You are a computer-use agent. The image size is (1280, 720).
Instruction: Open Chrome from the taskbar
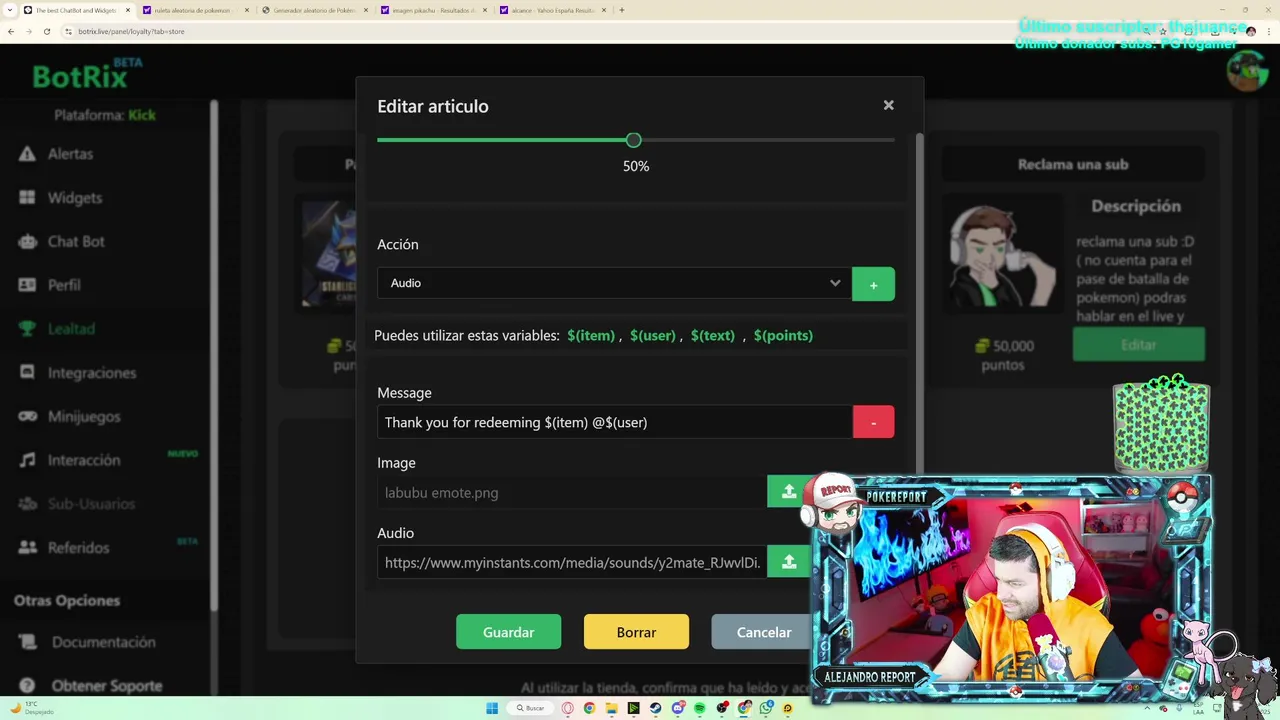589,708
